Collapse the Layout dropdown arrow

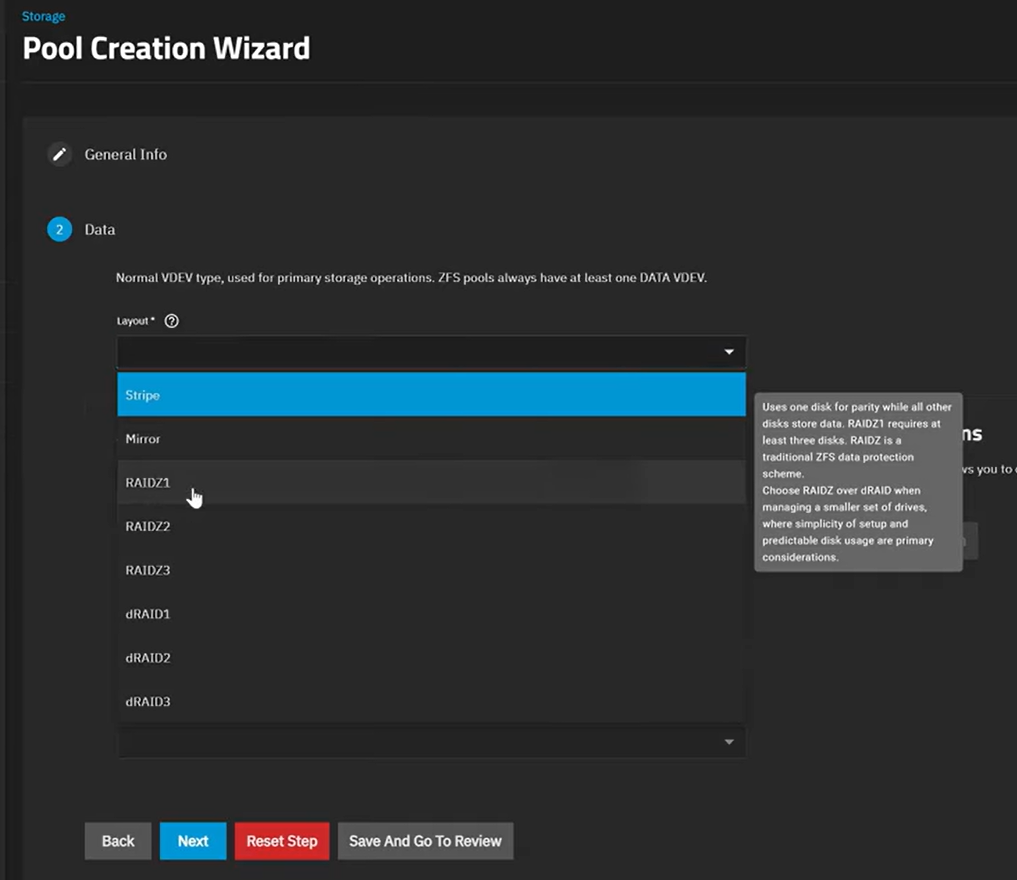coord(729,352)
